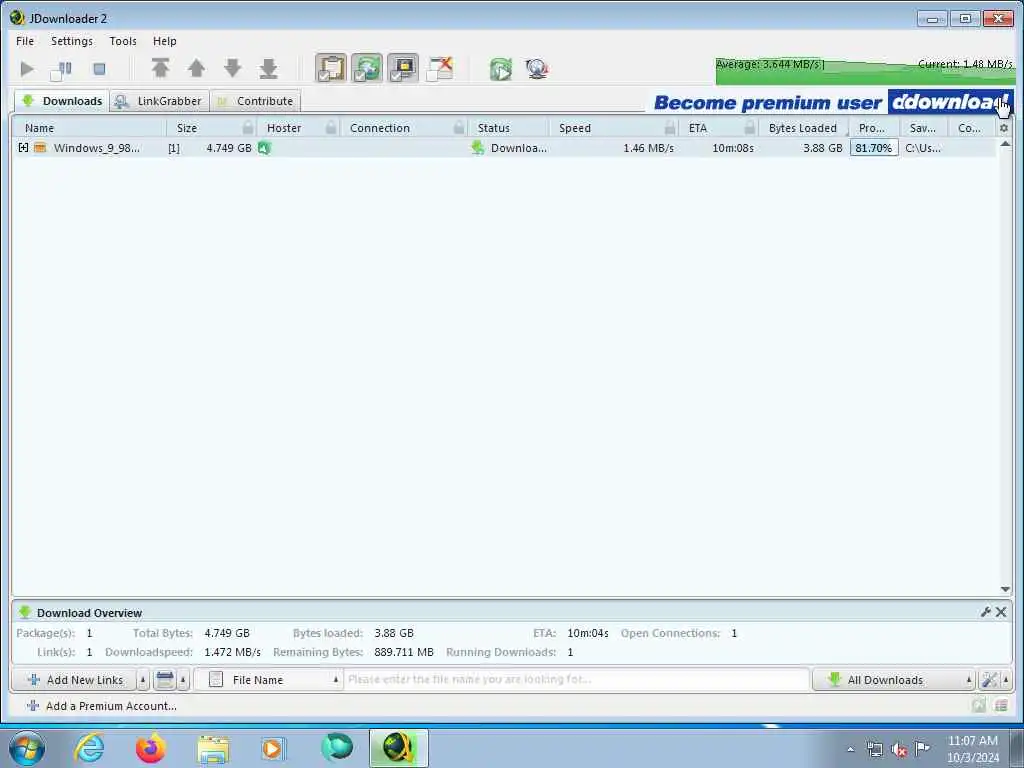Open the File Name search type dropdown
The height and width of the screenshot is (768, 1024).
[x=268, y=680]
